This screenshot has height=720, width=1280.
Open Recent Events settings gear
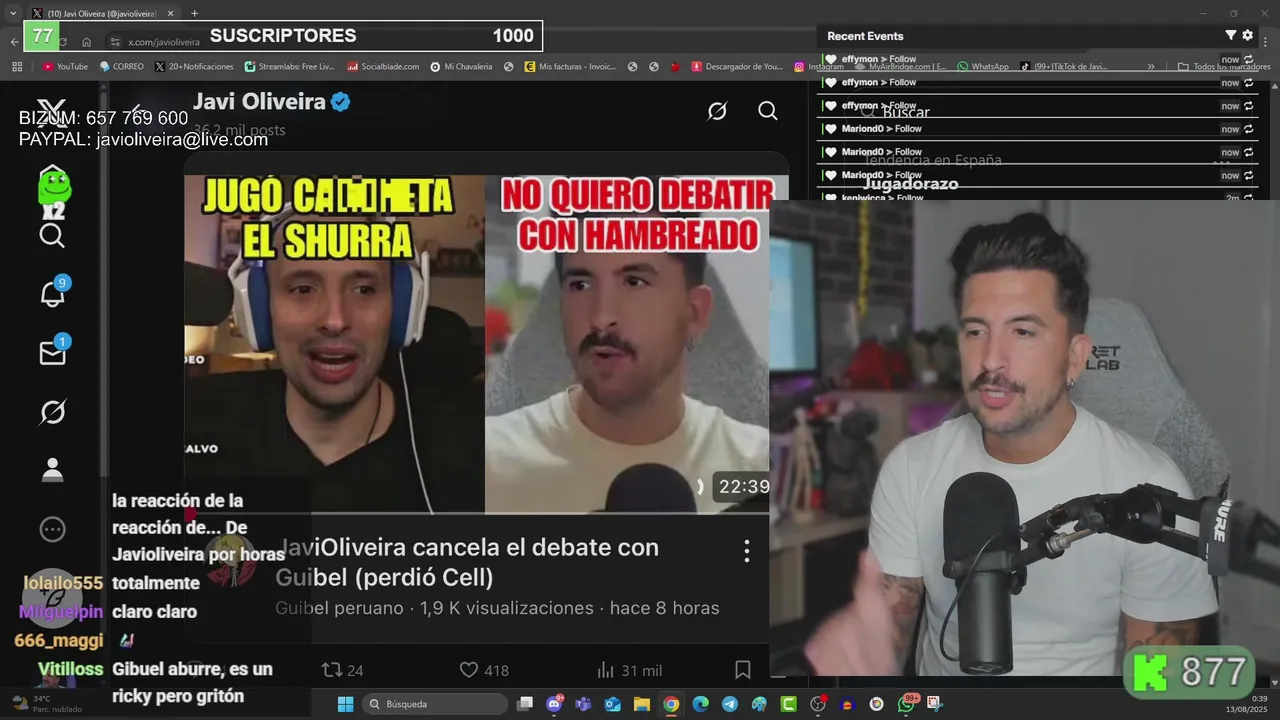point(1247,35)
